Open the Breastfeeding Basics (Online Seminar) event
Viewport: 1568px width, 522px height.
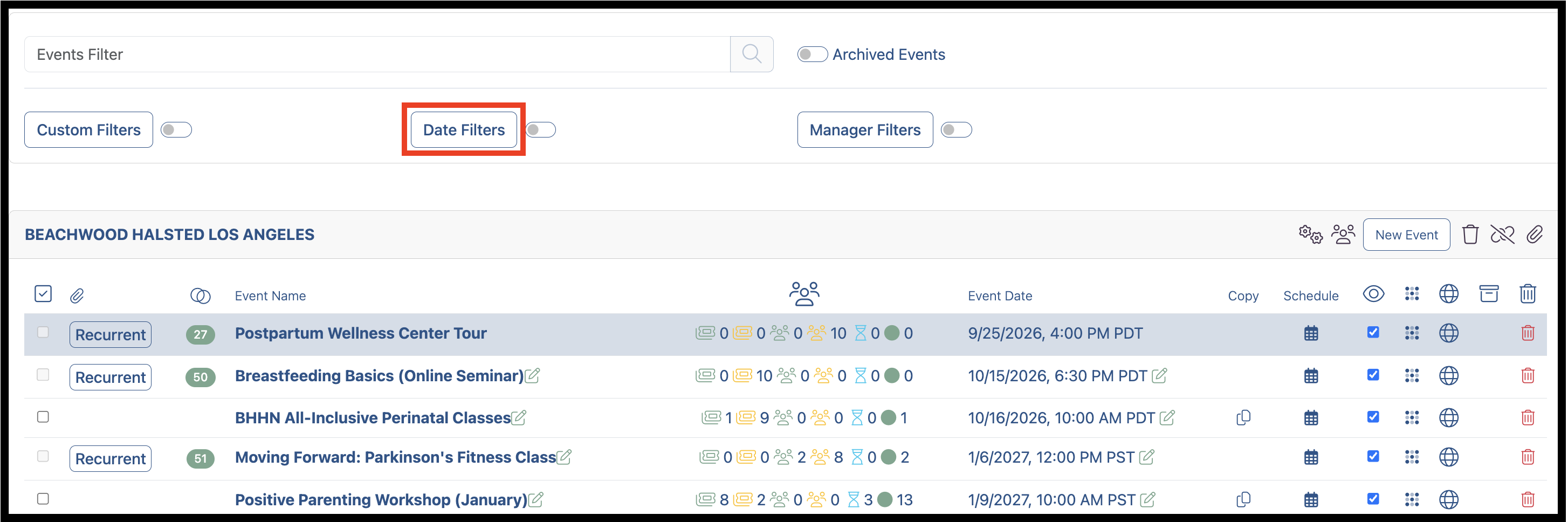pos(379,376)
